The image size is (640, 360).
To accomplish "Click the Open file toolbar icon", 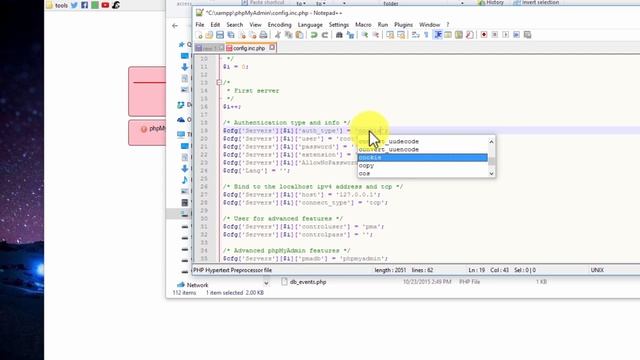I will click(x=209, y=35).
